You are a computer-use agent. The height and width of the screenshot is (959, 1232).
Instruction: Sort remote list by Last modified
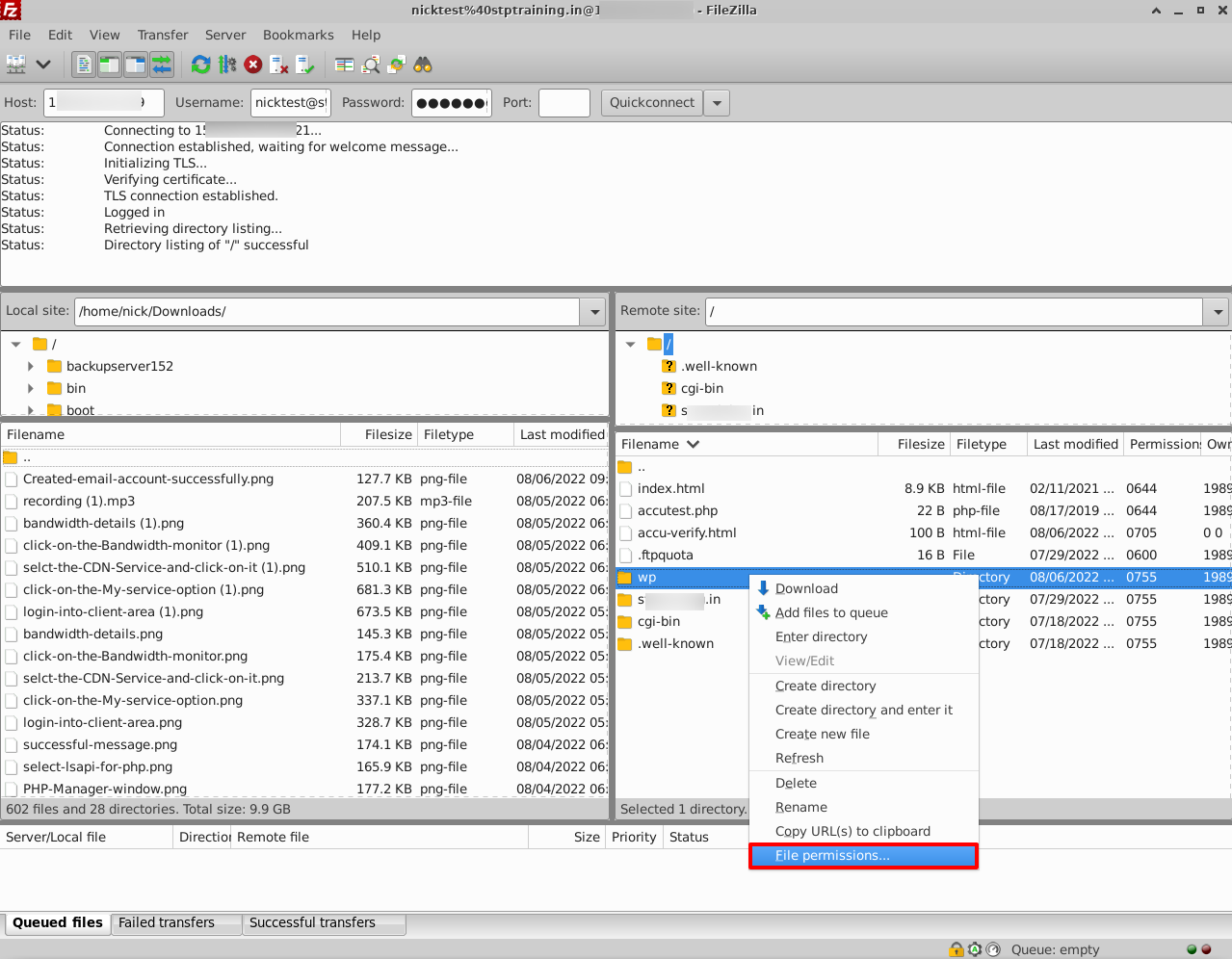coord(1075,444)
